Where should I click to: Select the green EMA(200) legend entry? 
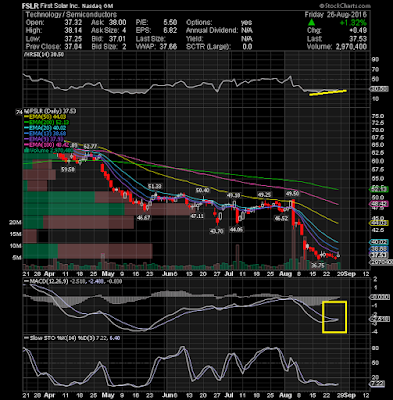point(46,122)
